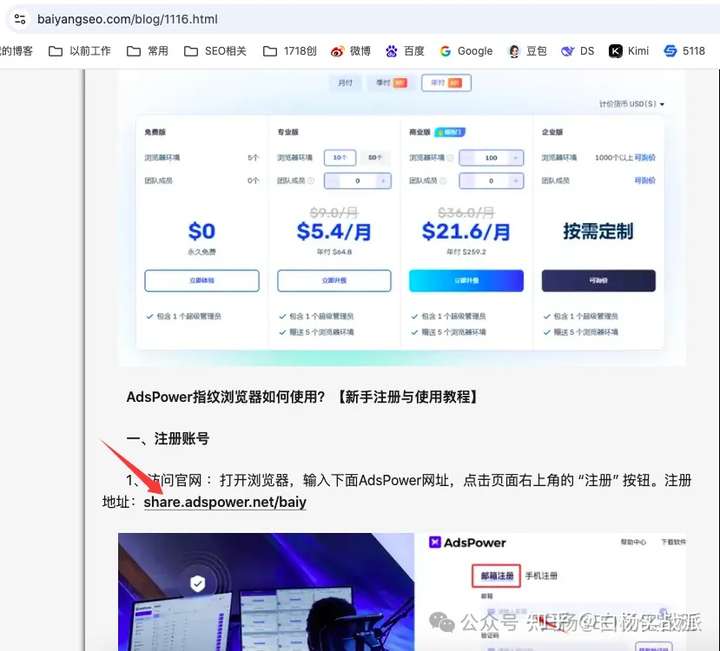Decrease 团队成员 count in 商业版 plan
Screen dimensions: 720x651
(x=467, y=181)
